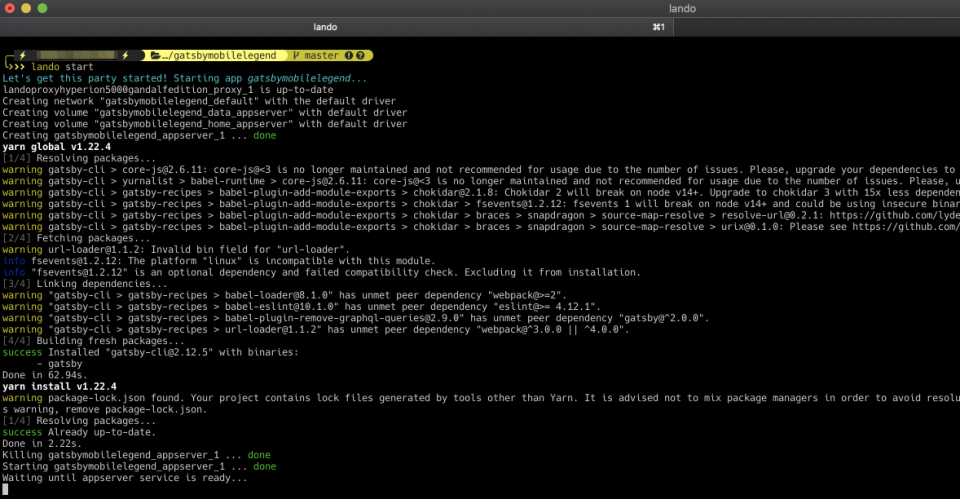This screenshot has height=499, width=960.
Task: Click the second lightning bolt icon in prompt
Action: pyautogui.click(x=126, y=55)
